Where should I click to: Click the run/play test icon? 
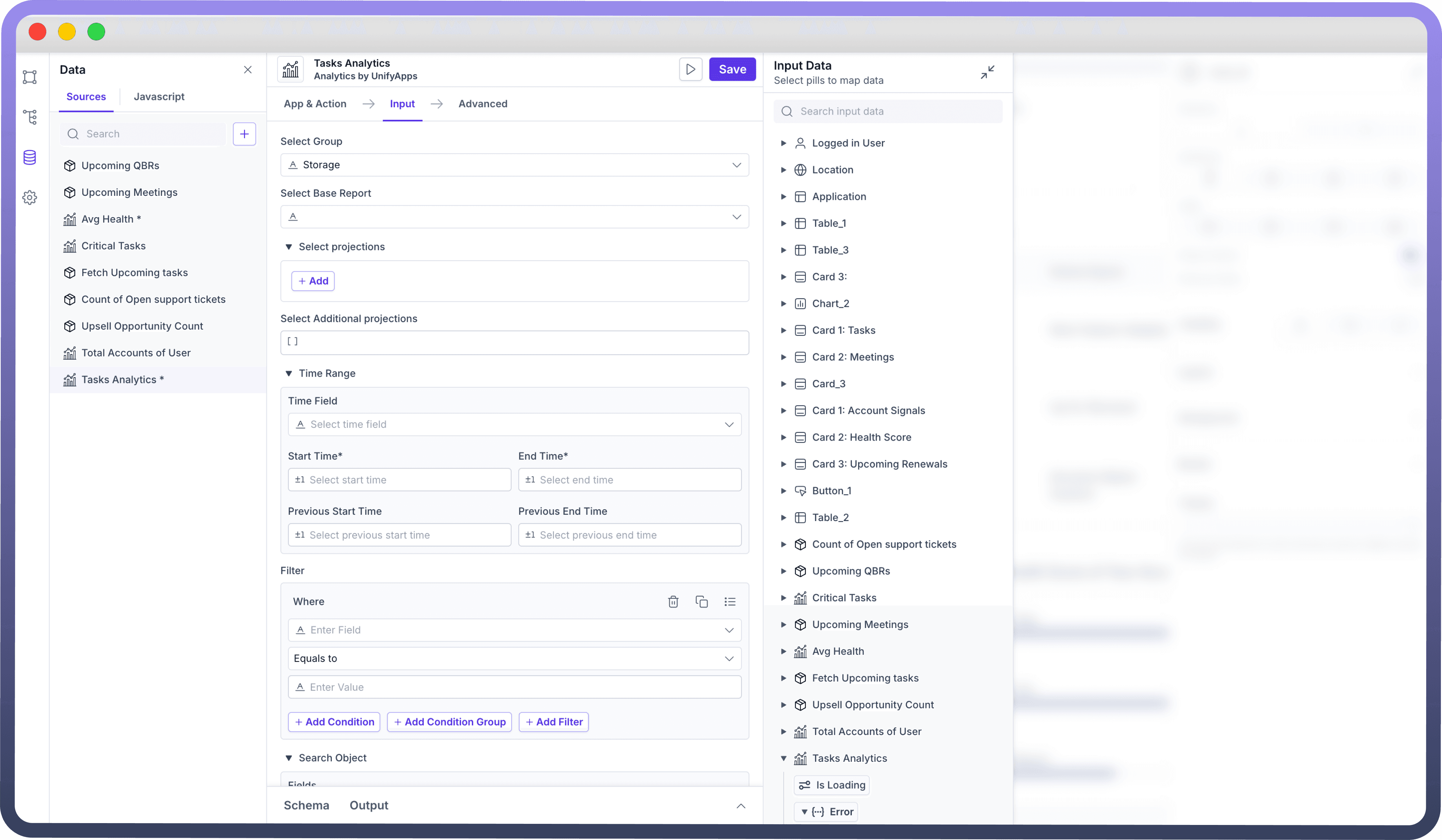coord(690,69)
